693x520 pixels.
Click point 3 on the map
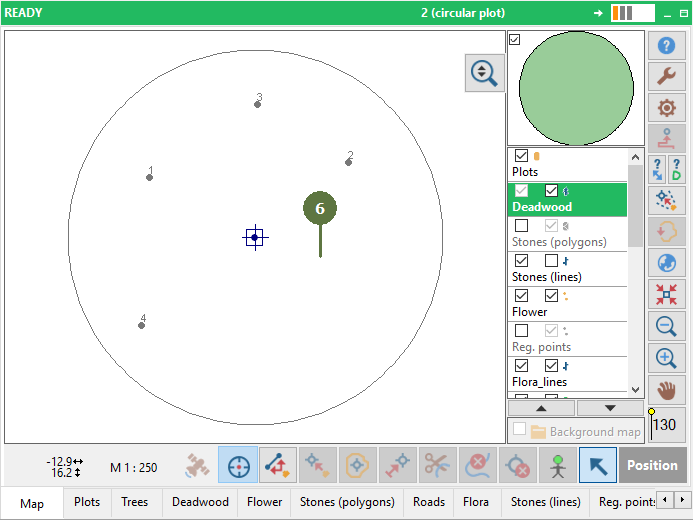257,104
